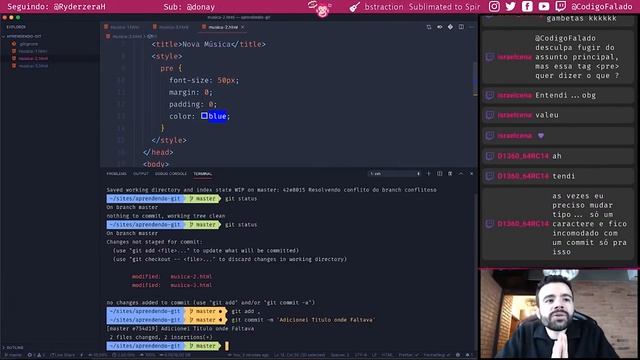Screen dimensions: 640x360
Task: Open the YouTube icon in top banner
Action: coord(544,7)
